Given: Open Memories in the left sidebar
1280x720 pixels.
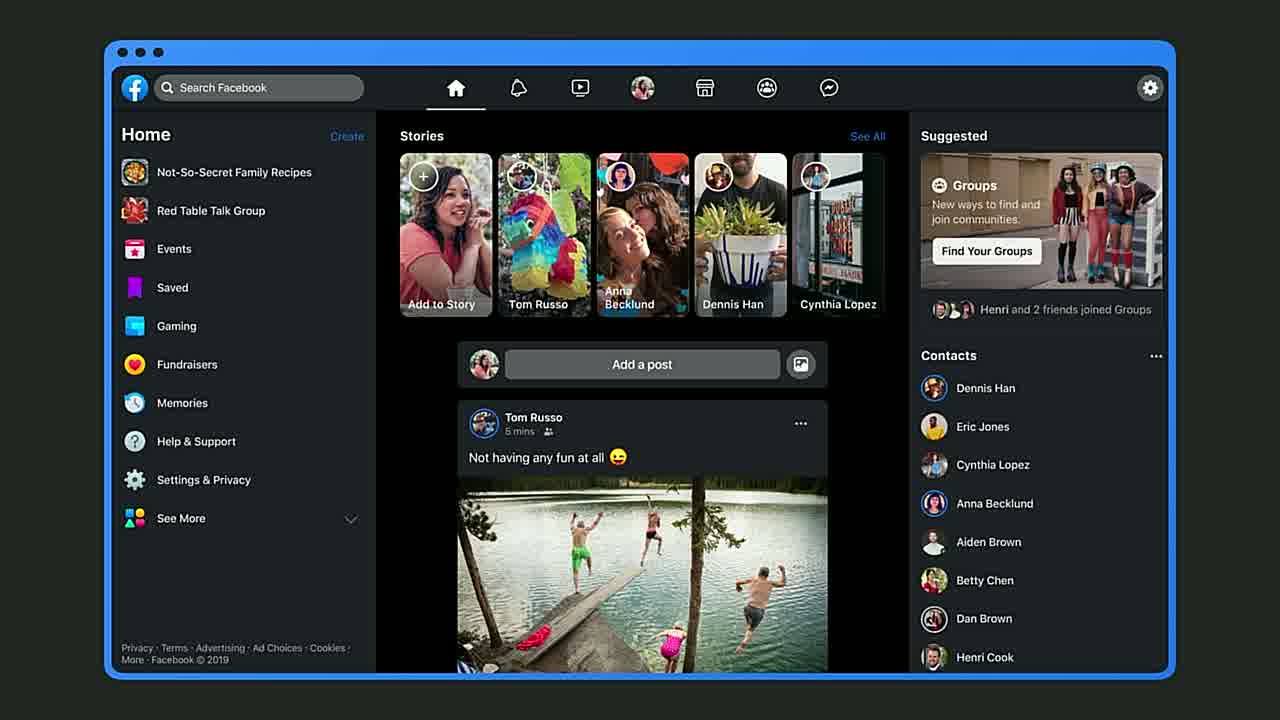Looking at the screenshot, I should [x=182, y=402].
